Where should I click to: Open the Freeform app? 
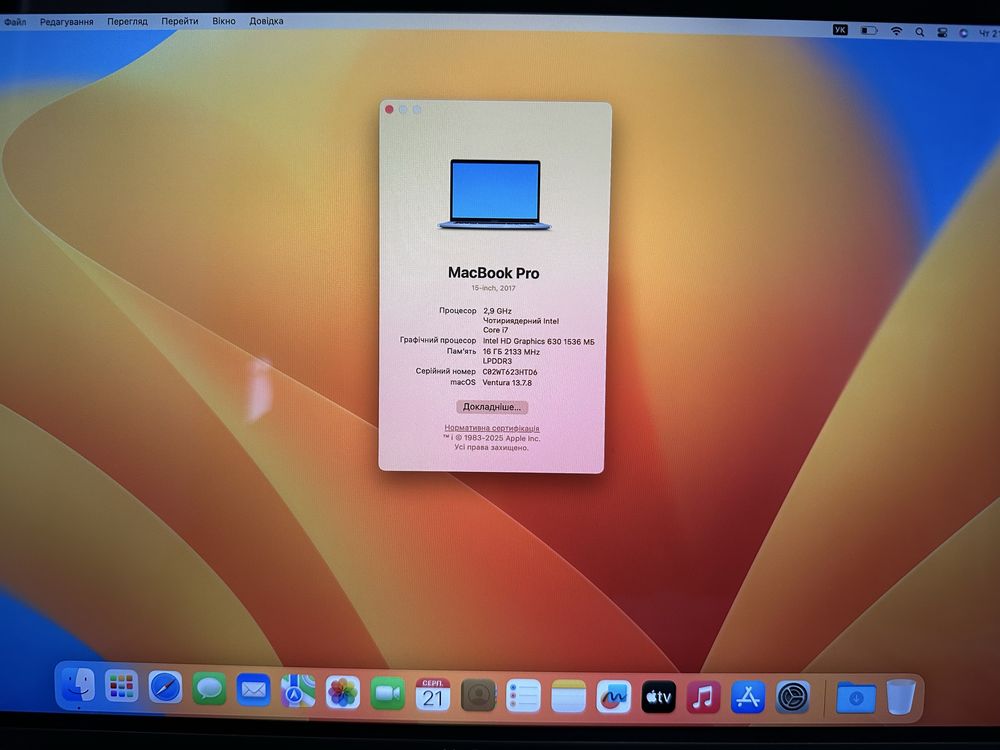click(614, 697)
